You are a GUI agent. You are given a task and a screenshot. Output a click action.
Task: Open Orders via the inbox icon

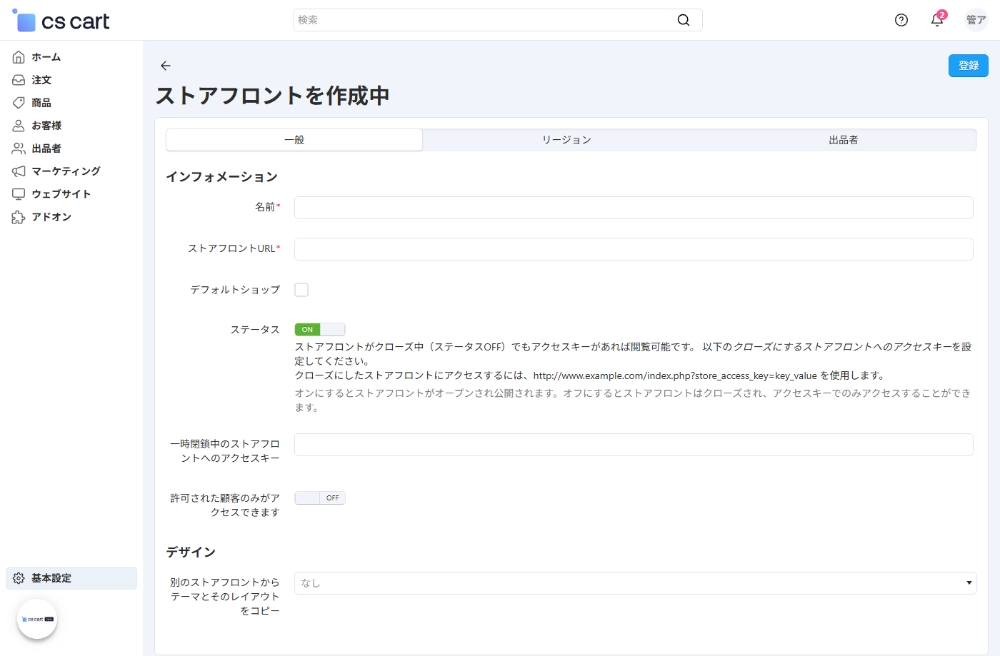[18, 80]
